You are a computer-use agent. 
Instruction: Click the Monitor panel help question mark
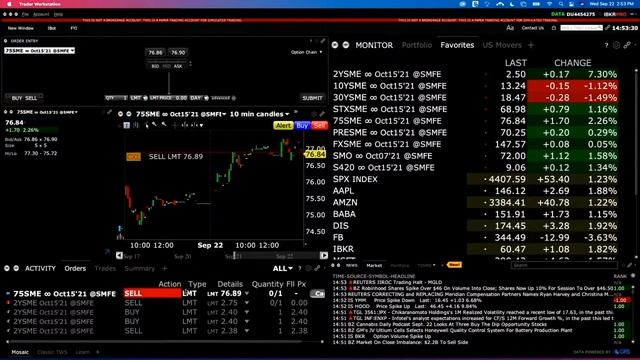(x=606, y=45)
